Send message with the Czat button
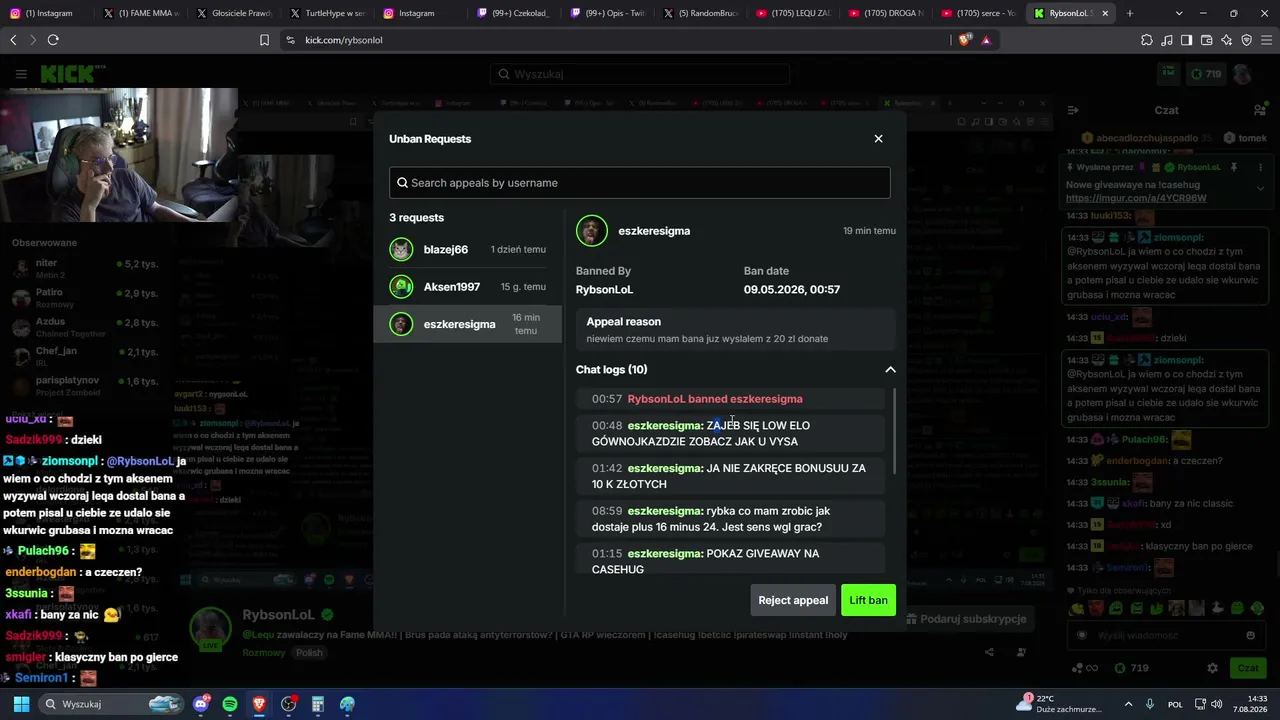This screenshot has height=720, width=1280. pyautogui.click(x=1248, y=668)
